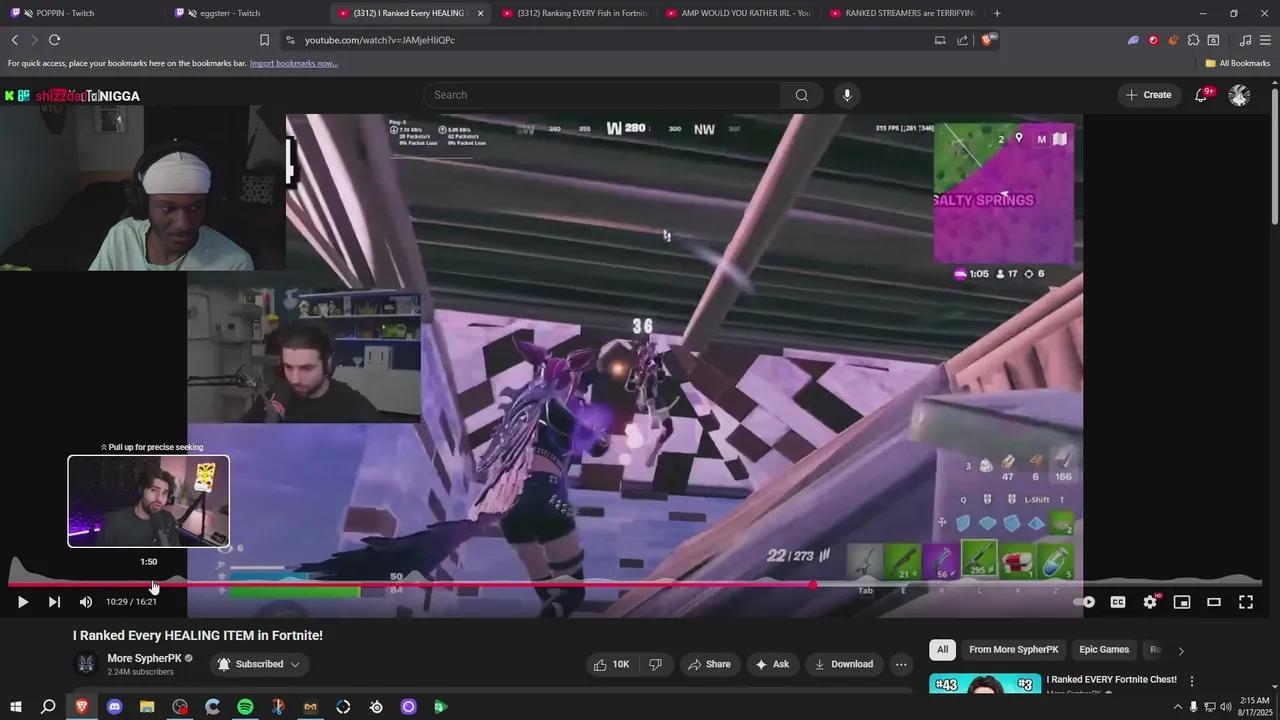Click the Ask button

click(772, 664)
